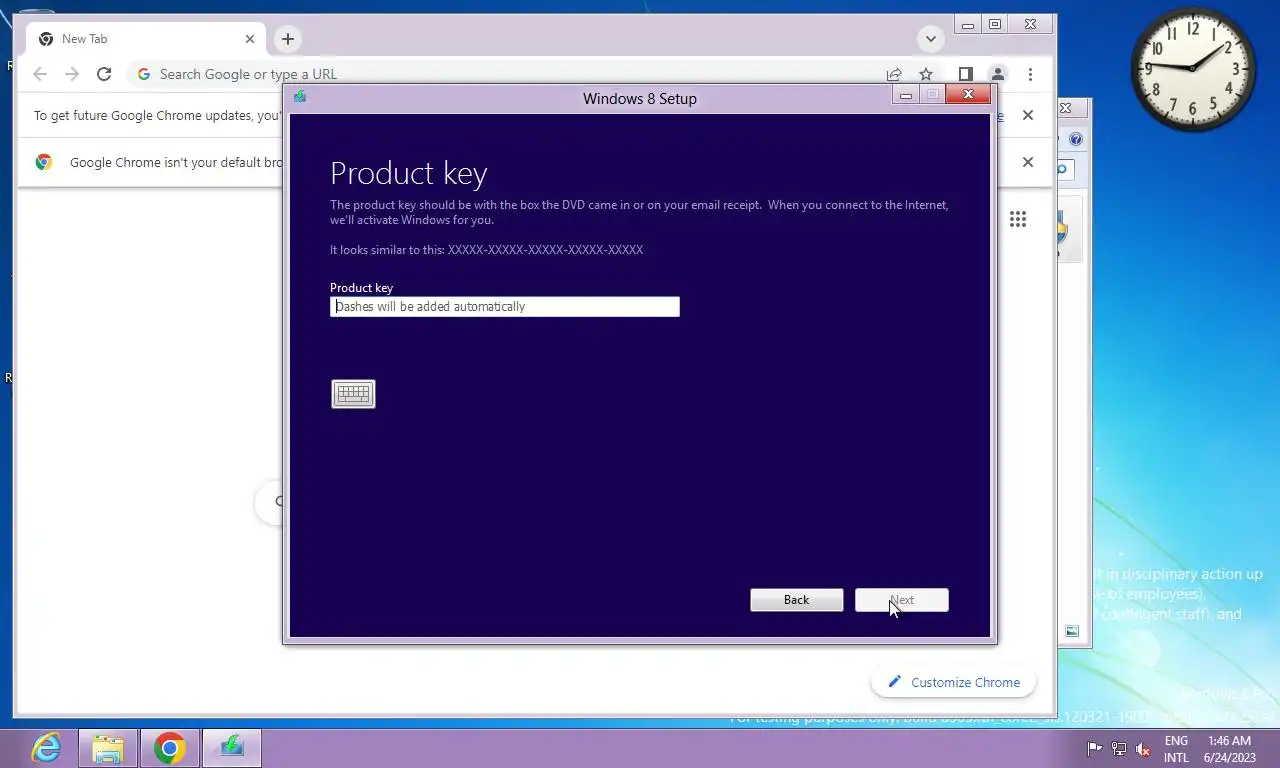This screenshot has height=768, width=1280.
Task: Open Chrome three-dot menu
Action: coord(1030,74)
